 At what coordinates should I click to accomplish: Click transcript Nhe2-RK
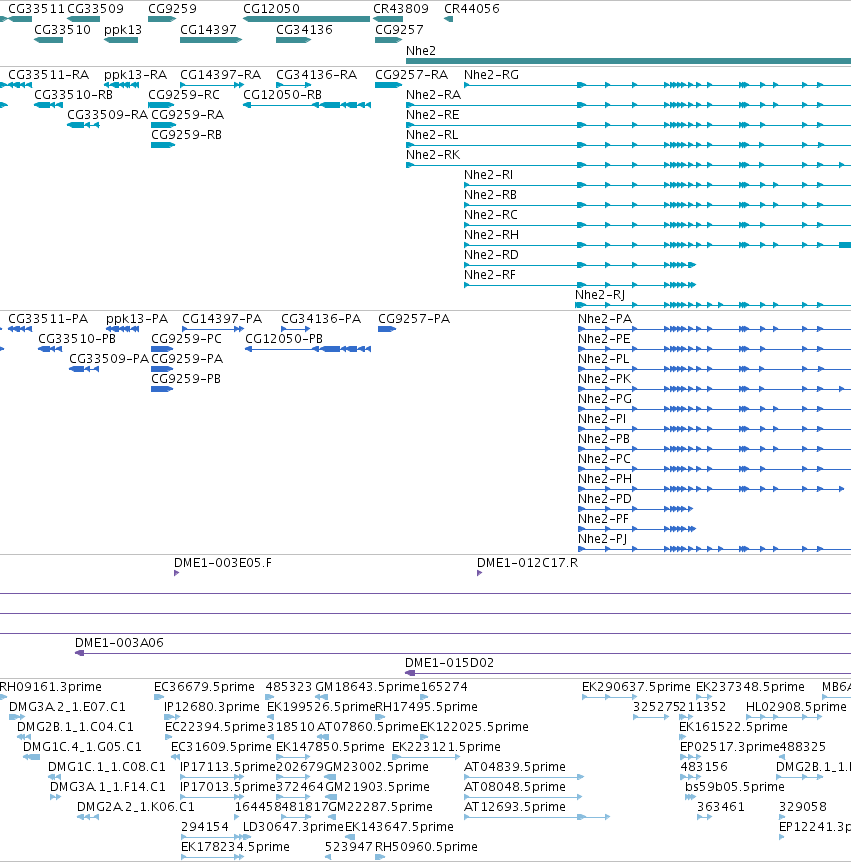(x=433, y=155)
